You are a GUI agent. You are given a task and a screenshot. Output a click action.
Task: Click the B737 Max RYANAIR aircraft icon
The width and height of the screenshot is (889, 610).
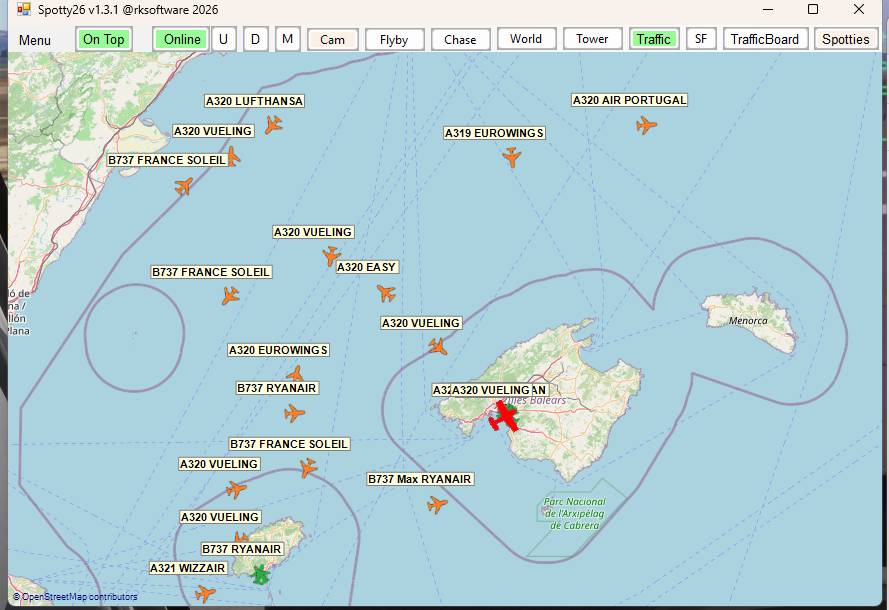point(437,504)
